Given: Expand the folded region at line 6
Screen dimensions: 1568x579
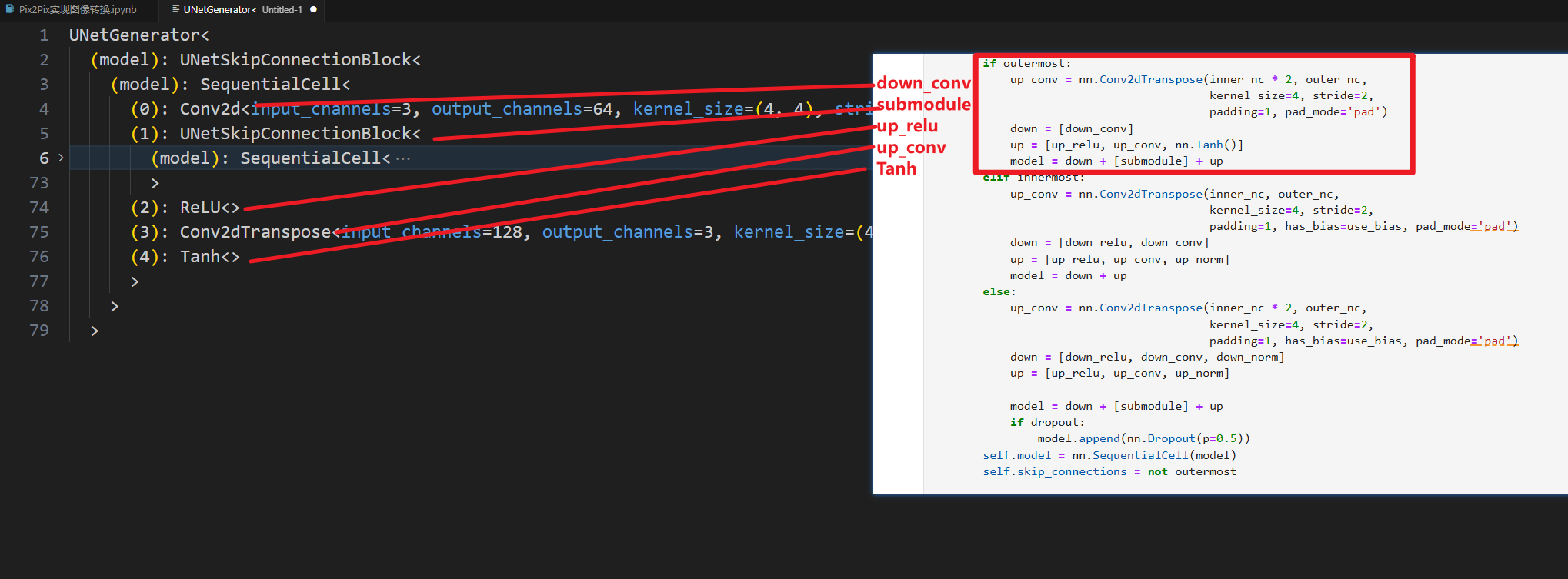Looking at the screenshot, I should tap(61, 158).
